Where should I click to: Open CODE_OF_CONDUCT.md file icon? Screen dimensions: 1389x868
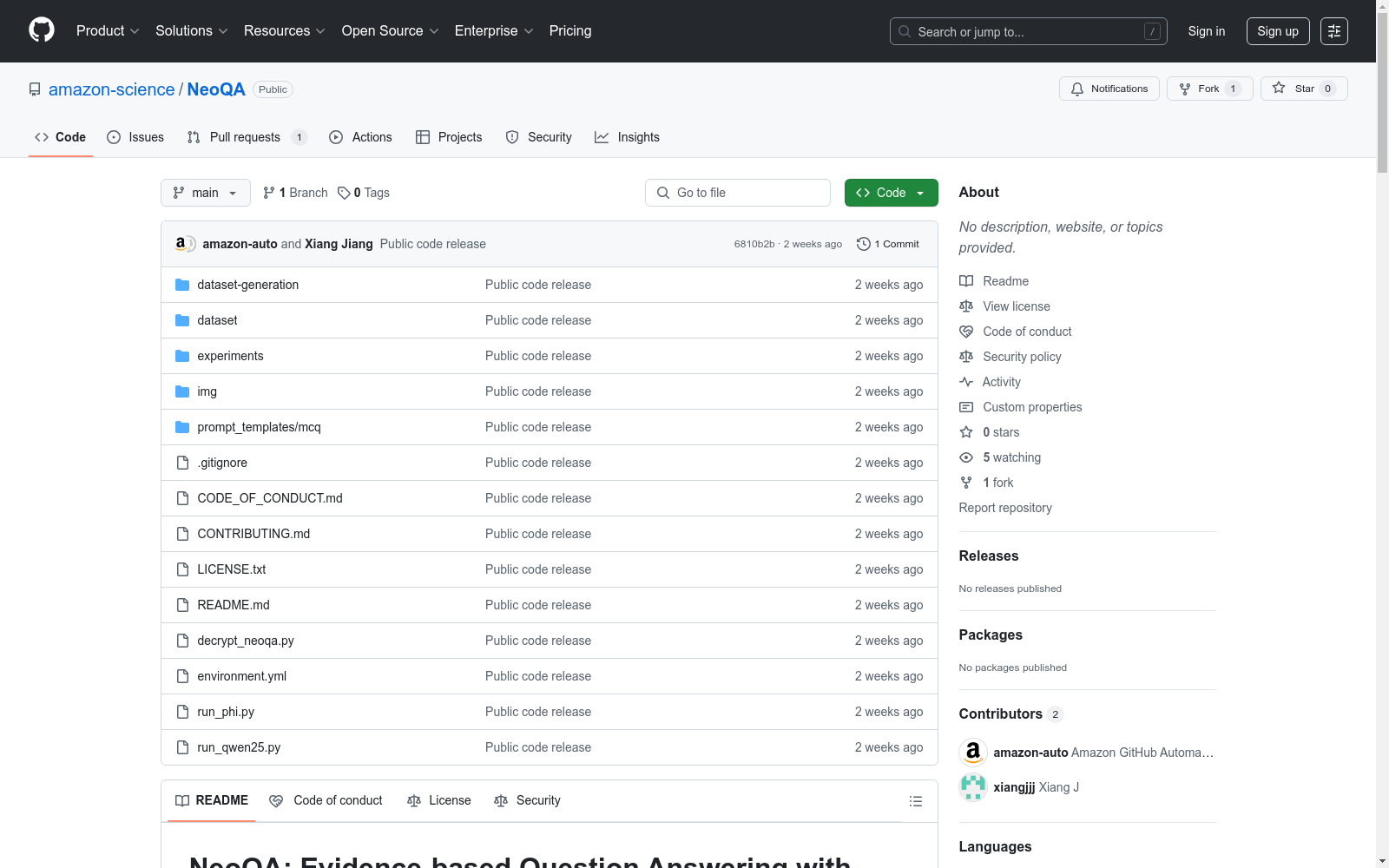pyautogui.click(x=182, y=498)
